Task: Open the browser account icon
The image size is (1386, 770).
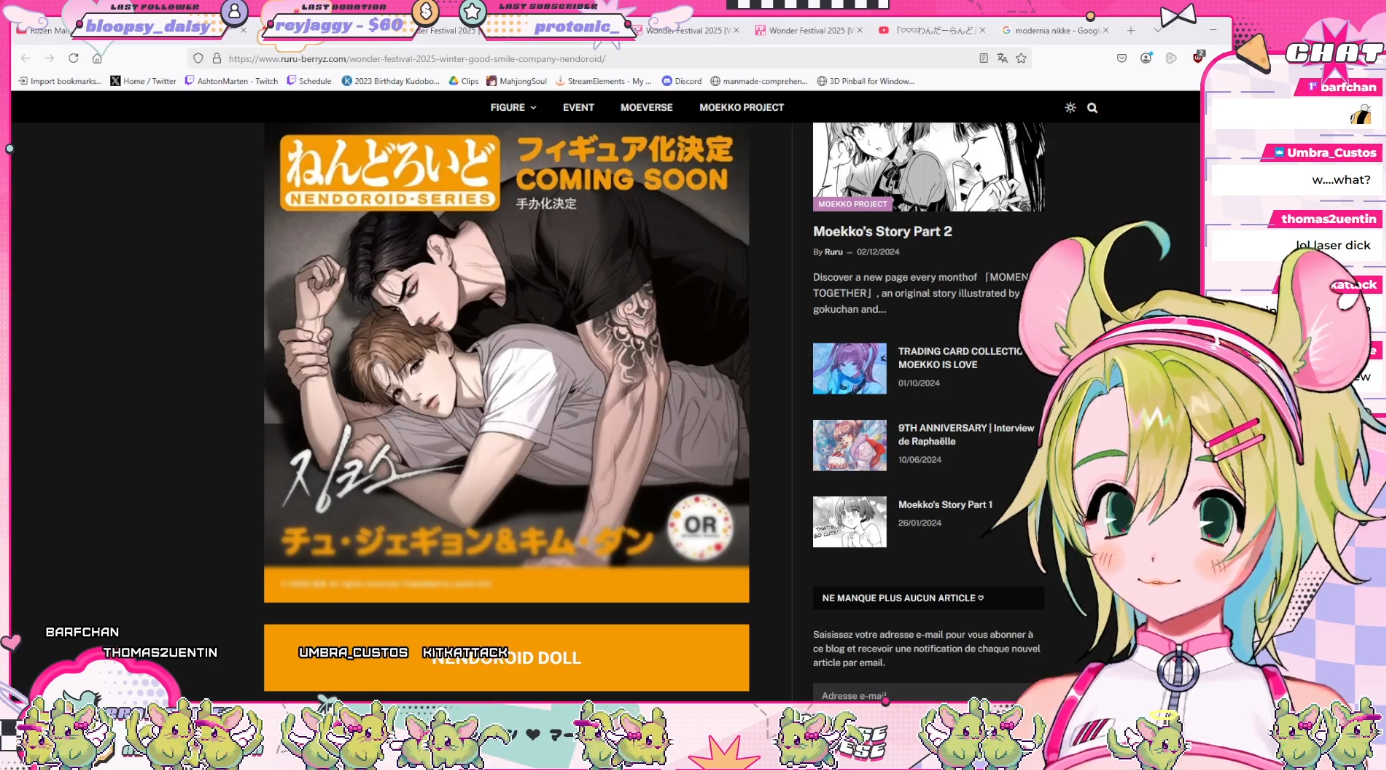Action: [1146, 58]
